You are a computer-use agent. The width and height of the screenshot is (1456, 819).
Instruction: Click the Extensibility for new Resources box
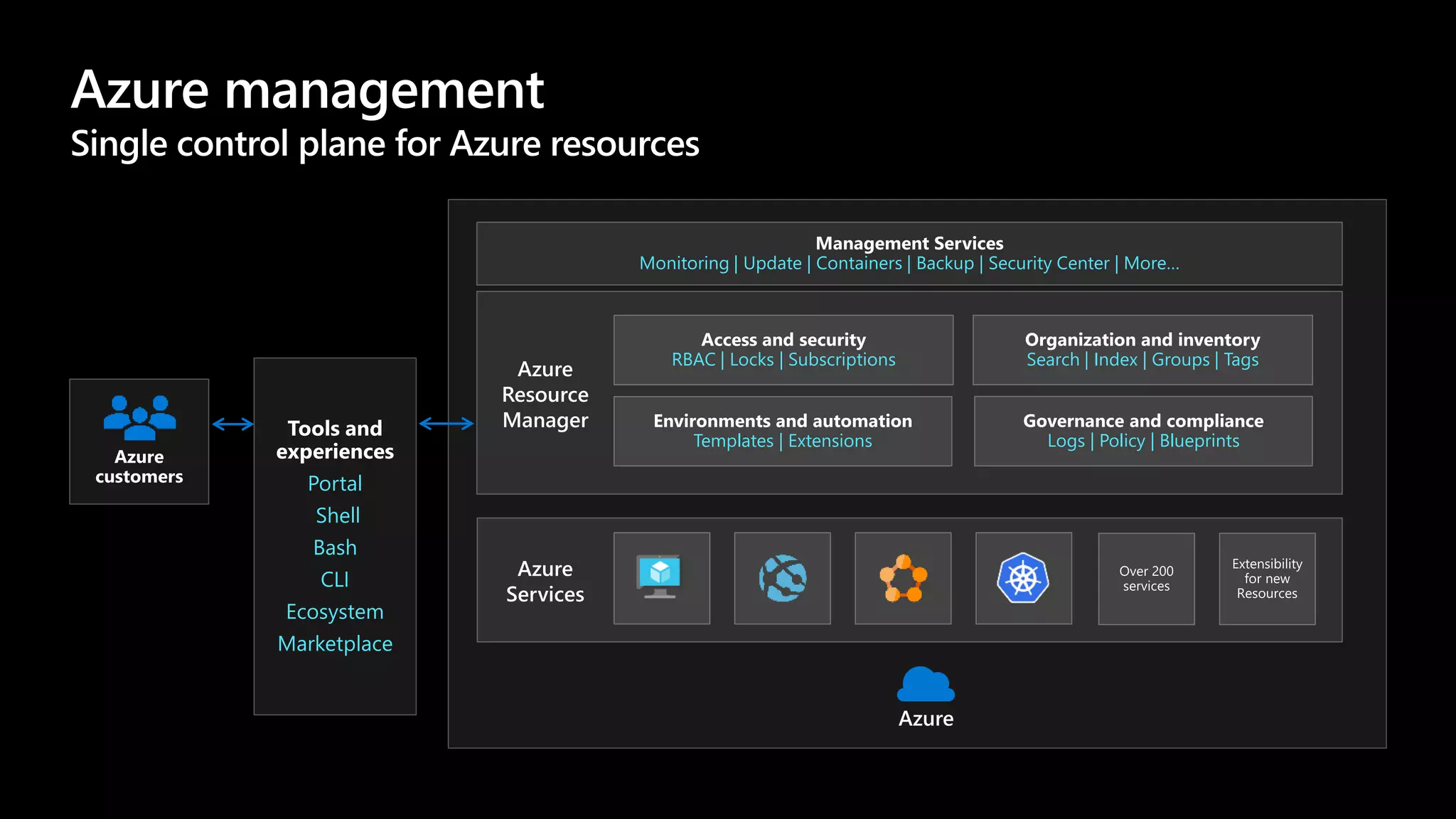pyautogui.click(x=1267, y=579)
